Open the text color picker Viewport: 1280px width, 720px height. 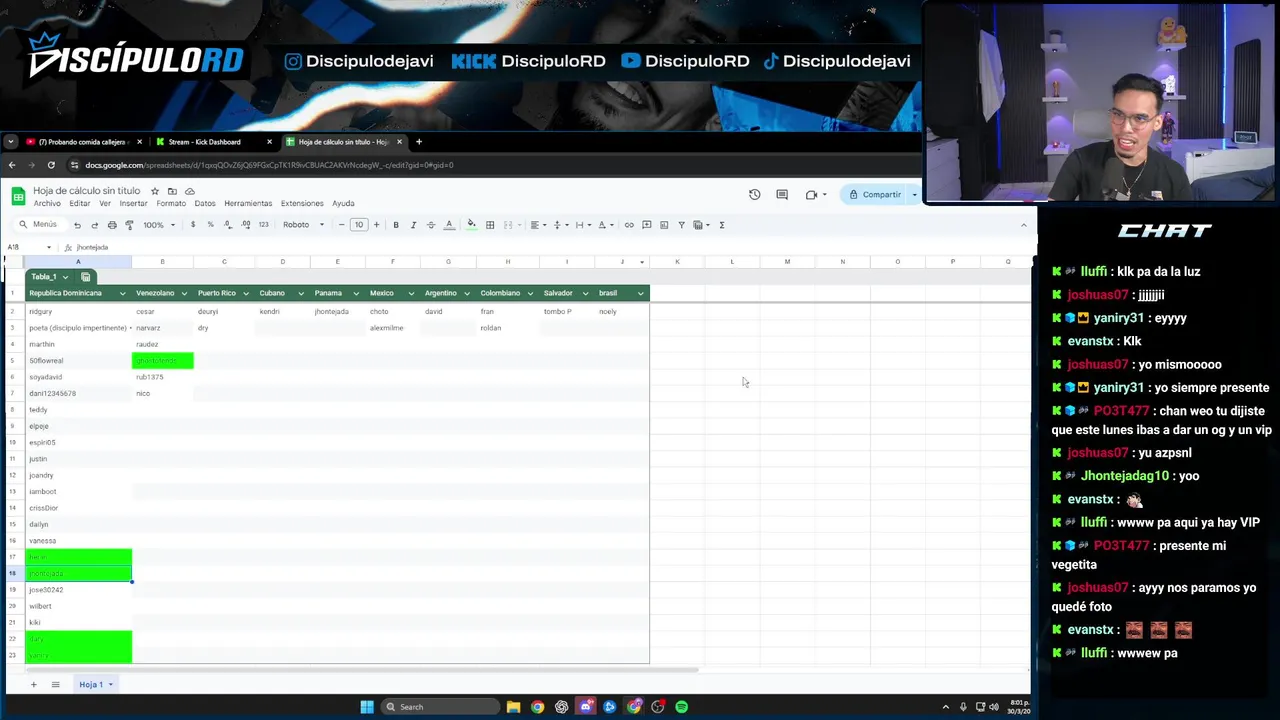(x=449, y=225)
